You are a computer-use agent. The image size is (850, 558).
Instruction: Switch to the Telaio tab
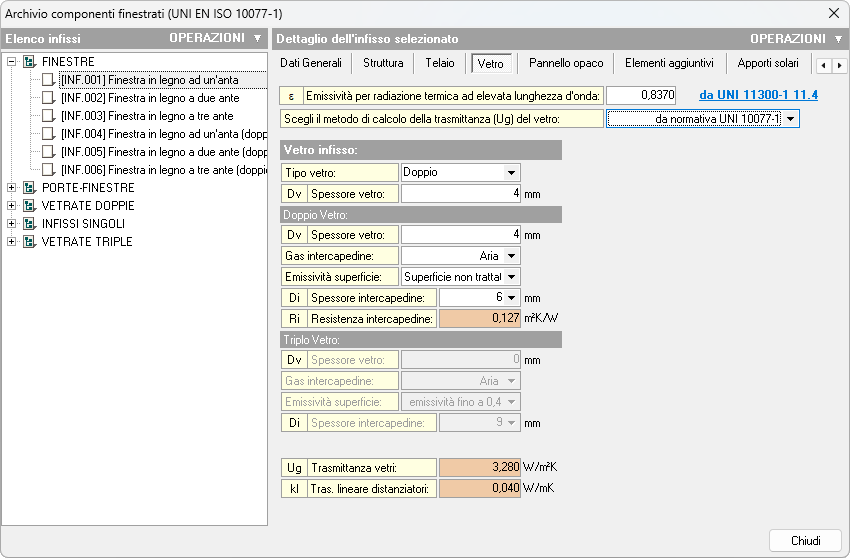click(x=439, y=63)
